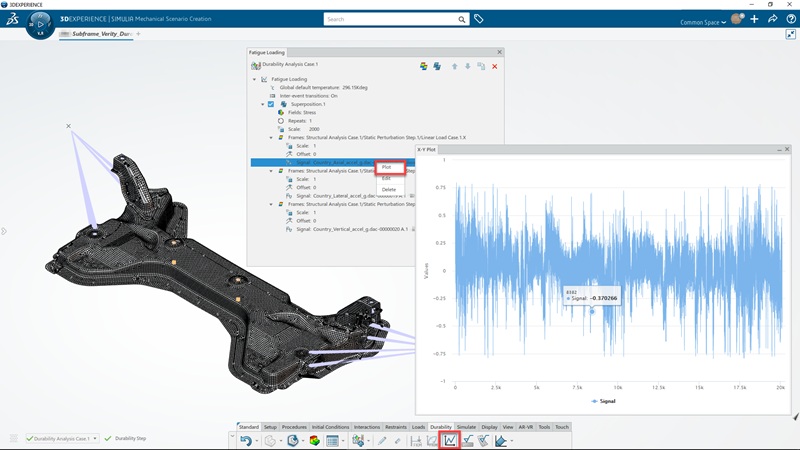Click the undo arrow icon in bottom toolbar
This screenshot has height=450, width=800.
pyautogui.click(x=246, y=440)
